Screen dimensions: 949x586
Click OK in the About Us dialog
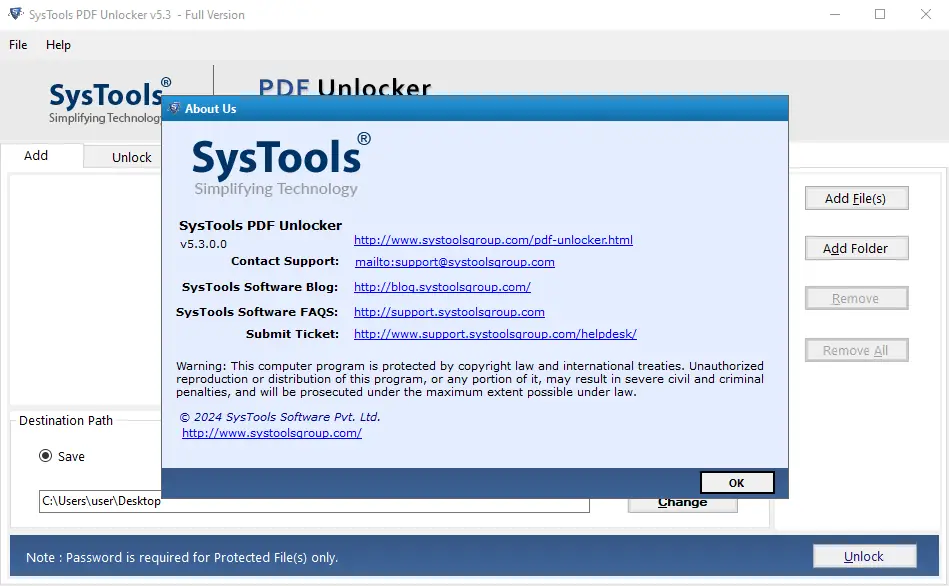click(x=737, y=482)
